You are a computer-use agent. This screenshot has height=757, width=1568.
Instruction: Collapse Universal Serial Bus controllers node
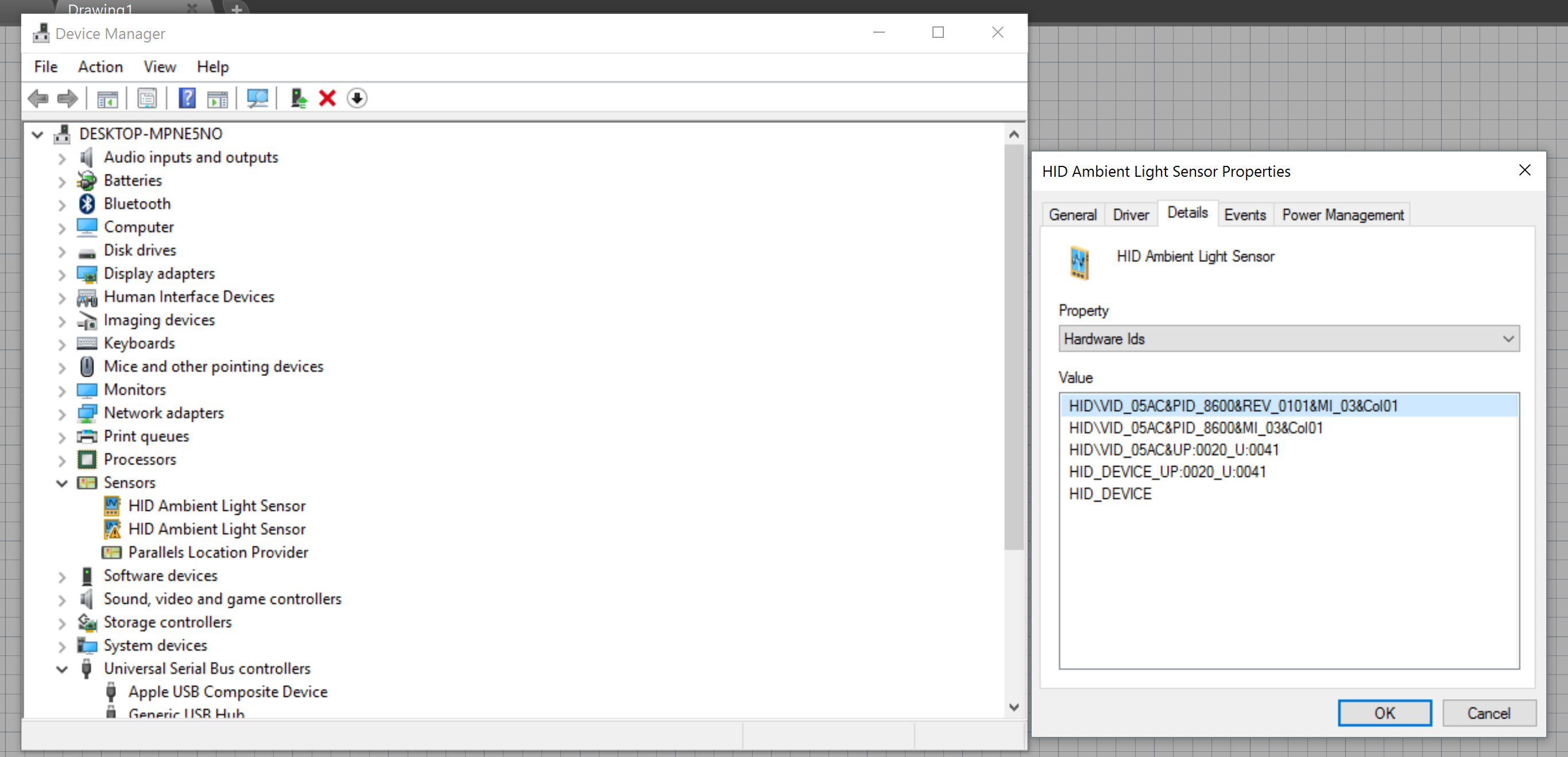(x=61, y=669)
